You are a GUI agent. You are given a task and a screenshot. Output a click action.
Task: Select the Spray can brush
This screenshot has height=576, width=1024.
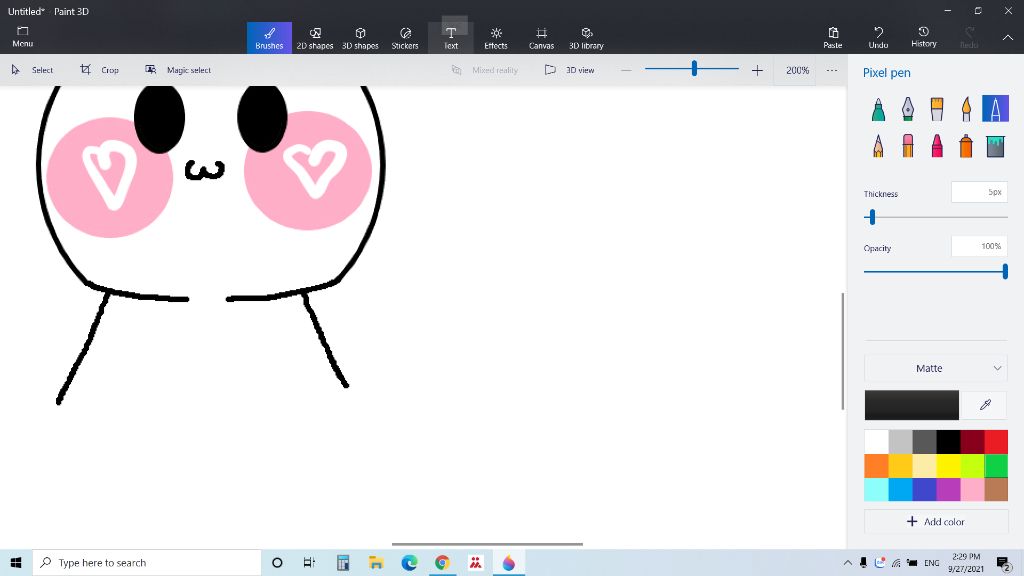(x=966, y=146)
